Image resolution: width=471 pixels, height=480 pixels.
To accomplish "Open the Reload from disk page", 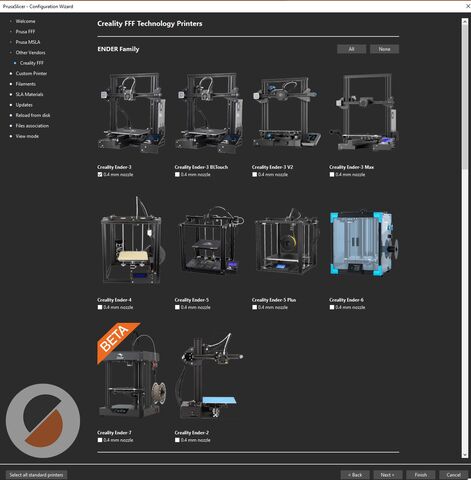I will pos(33,115).
